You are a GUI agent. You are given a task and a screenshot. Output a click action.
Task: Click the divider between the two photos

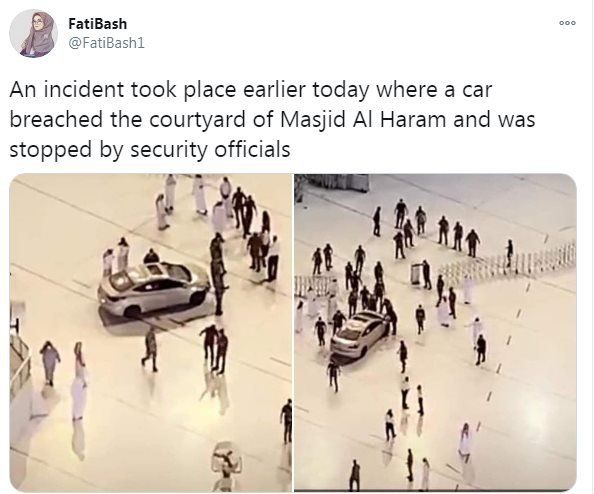[x=293, y=332]
